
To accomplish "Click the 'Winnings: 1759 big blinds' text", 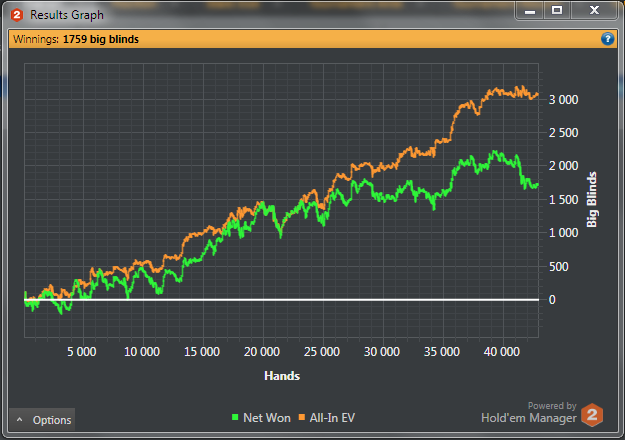I will (76, 39).
